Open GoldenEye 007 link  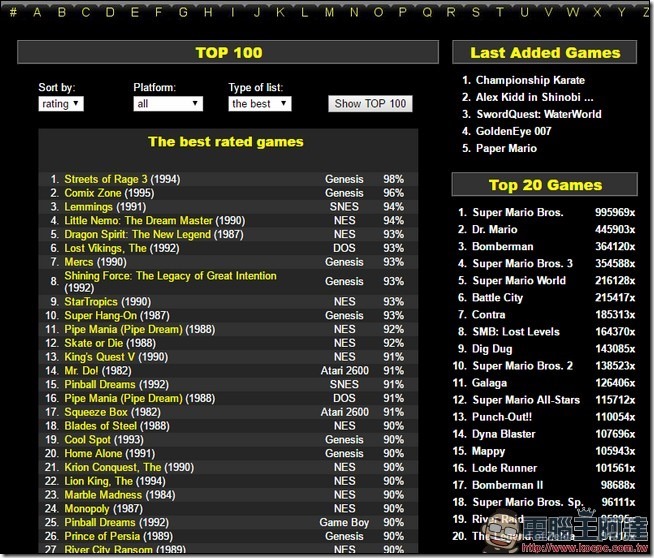513,131
